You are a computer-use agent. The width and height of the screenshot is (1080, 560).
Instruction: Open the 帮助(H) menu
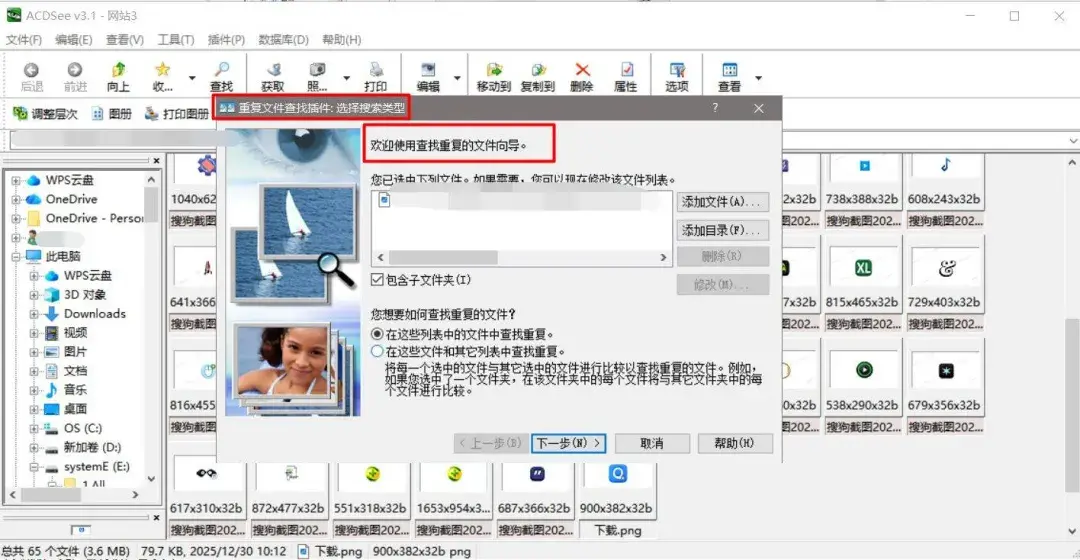[x=342, y=40]
